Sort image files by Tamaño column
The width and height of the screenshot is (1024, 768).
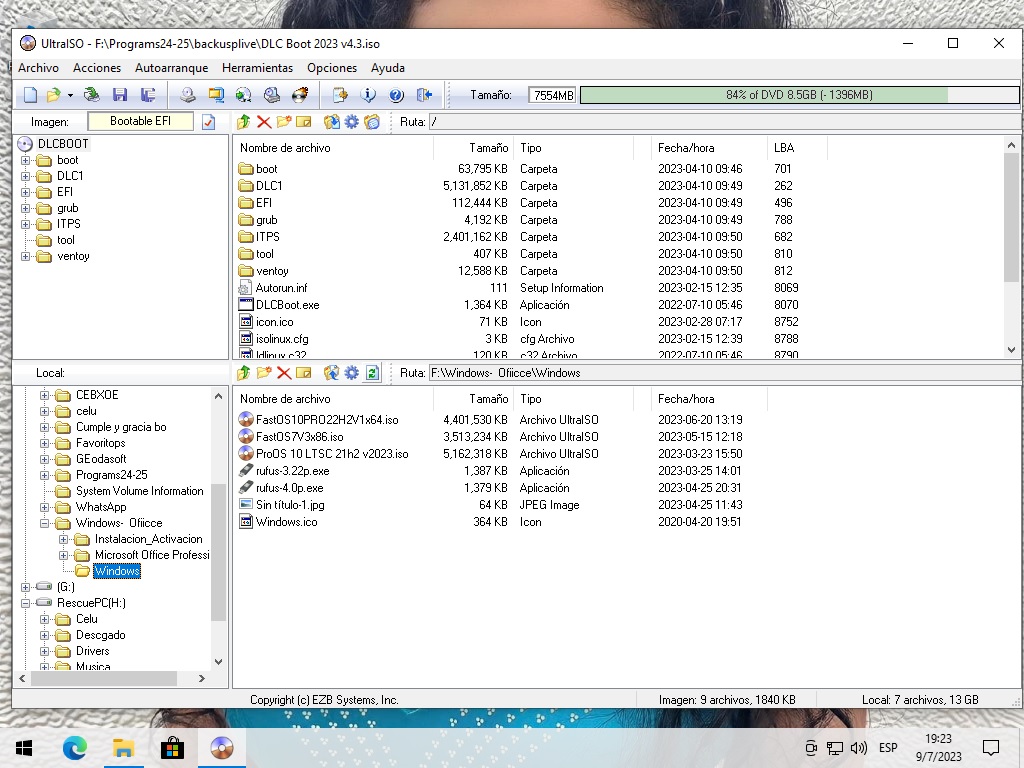[473, 148]
